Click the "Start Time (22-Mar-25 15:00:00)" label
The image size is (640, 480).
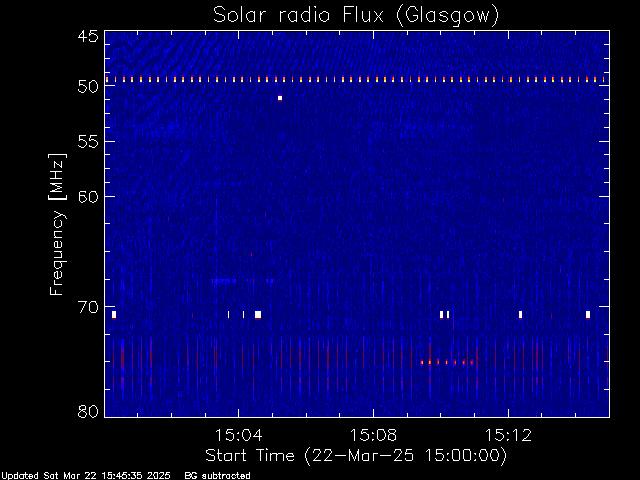coord(356,456)
